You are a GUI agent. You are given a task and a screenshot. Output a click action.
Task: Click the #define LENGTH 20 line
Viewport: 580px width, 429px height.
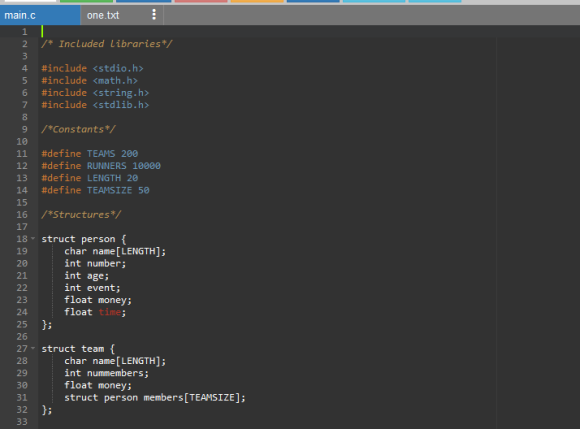coord(90,178)
